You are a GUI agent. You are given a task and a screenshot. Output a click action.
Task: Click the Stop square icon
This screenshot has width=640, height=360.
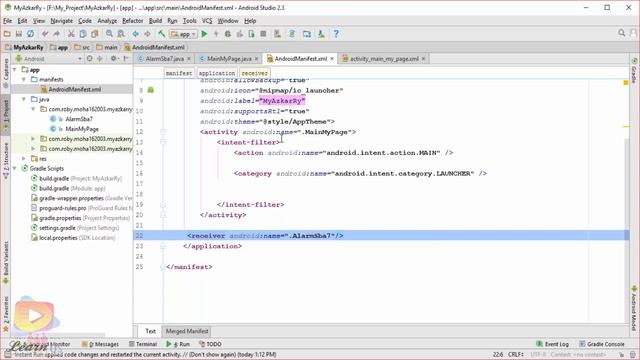pos(263,34)
